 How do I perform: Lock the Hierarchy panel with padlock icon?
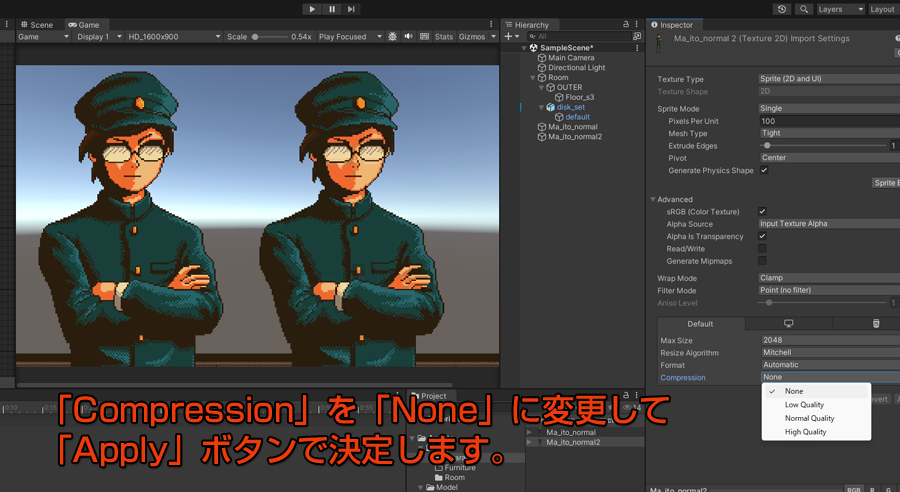pos(626,24)
